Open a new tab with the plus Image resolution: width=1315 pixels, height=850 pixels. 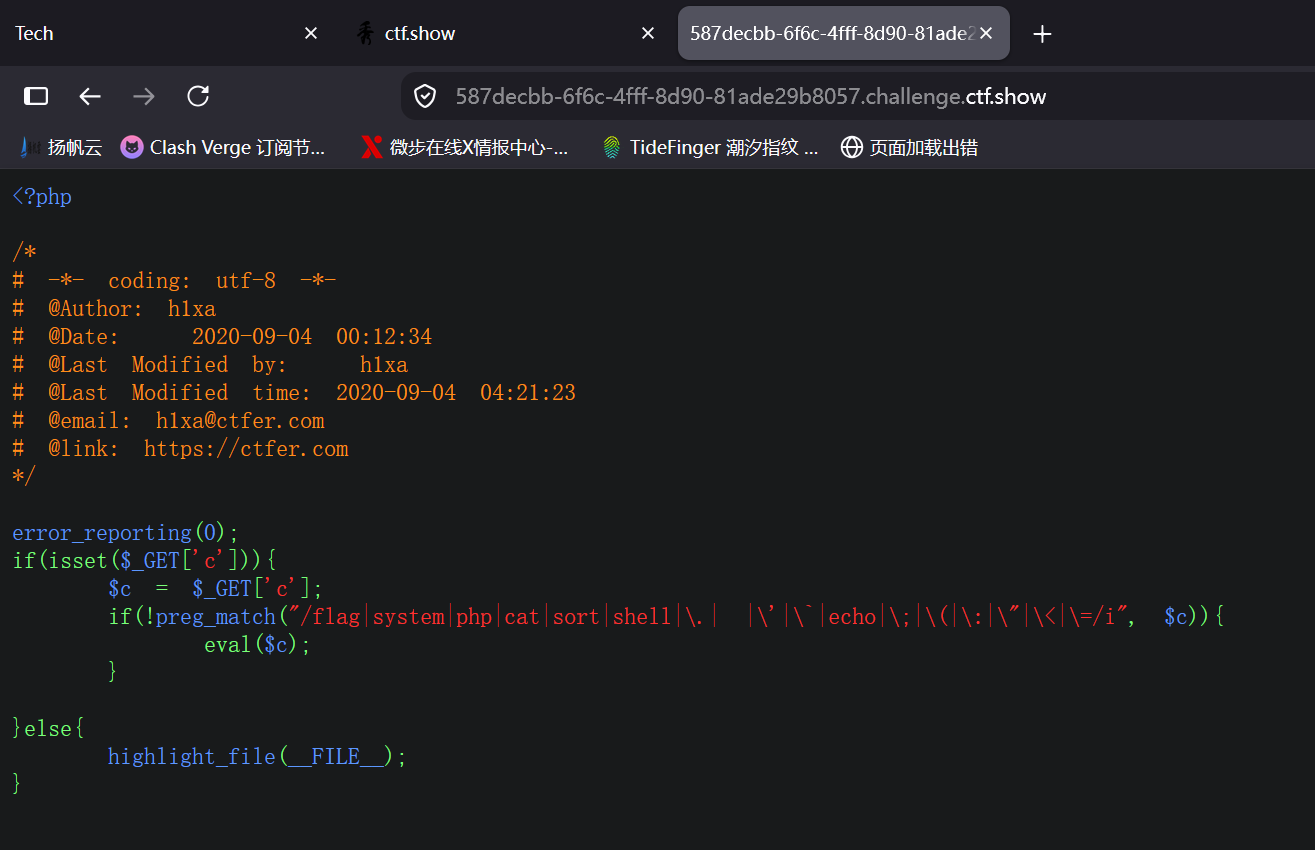click(1042, 34)
